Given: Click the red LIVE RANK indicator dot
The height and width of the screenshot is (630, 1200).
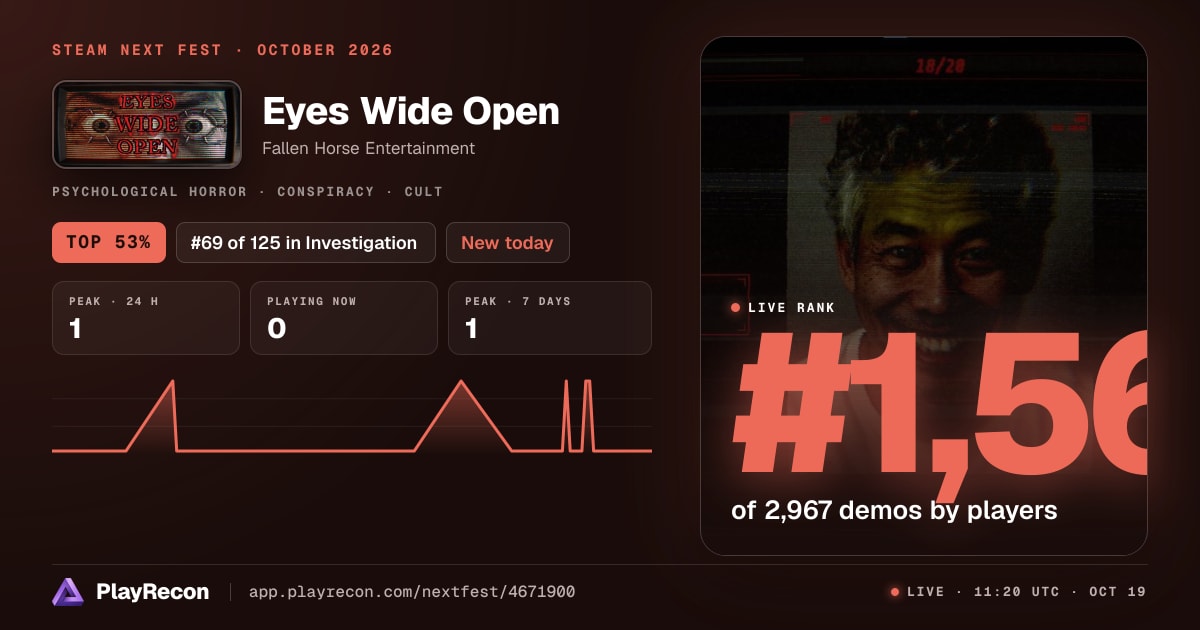Looking at the screenshot, I should point(736,308).
